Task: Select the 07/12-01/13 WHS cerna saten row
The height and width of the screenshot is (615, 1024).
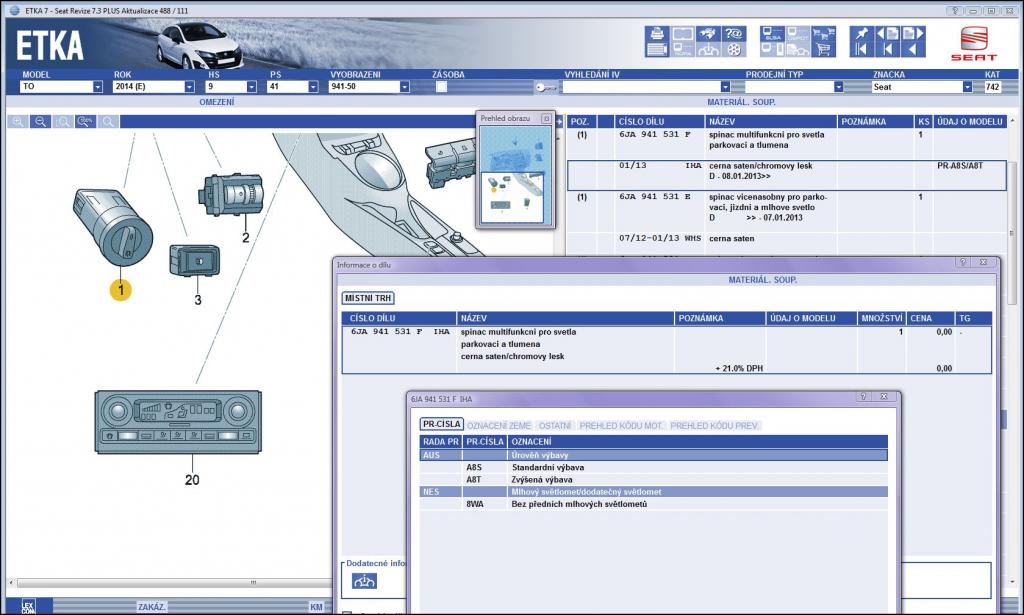Action: (786, 238)
